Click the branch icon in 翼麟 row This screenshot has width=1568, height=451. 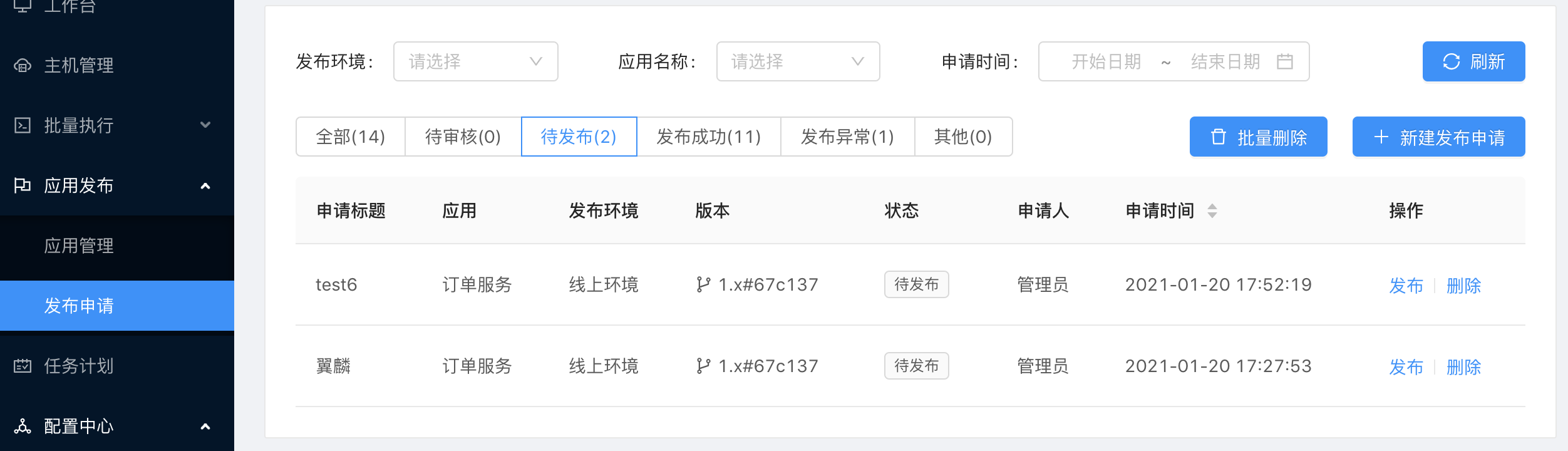click(703, 366)
